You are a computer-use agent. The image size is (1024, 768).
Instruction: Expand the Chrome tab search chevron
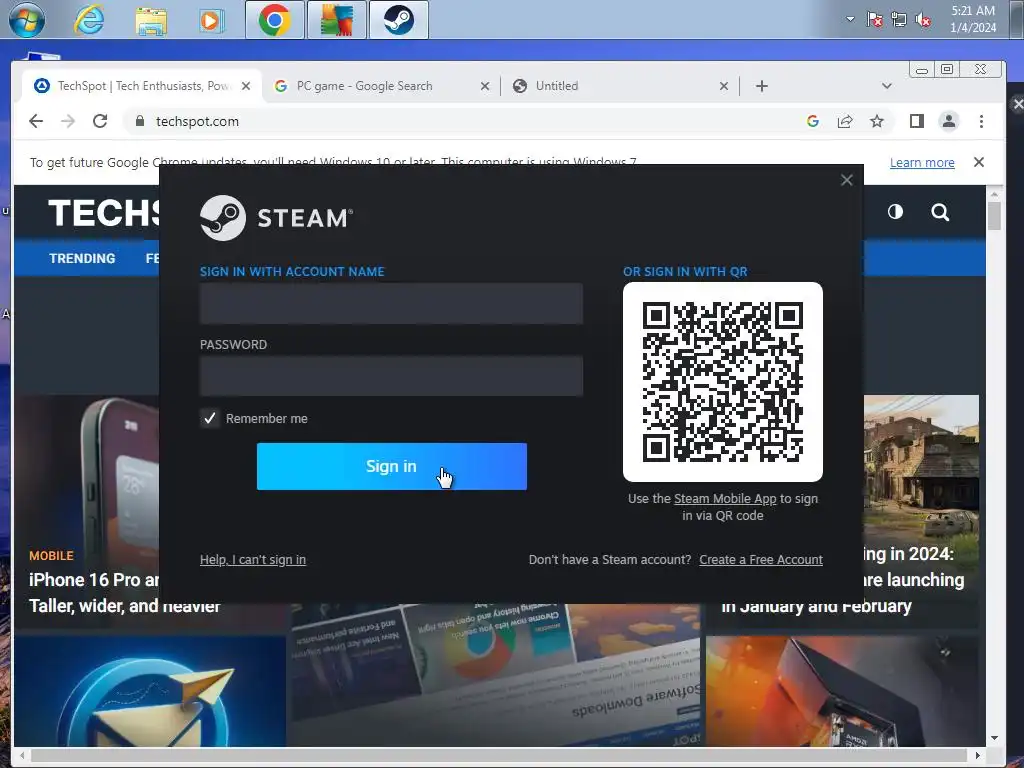coord(886,86)
